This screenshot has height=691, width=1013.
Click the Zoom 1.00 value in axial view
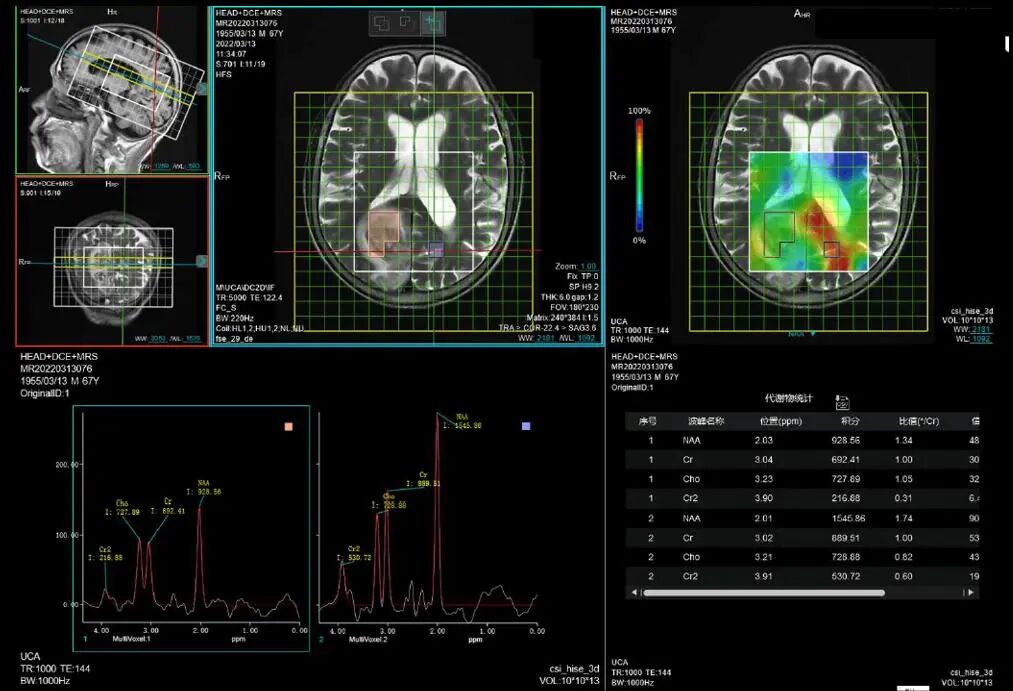[x=589, y=266]
